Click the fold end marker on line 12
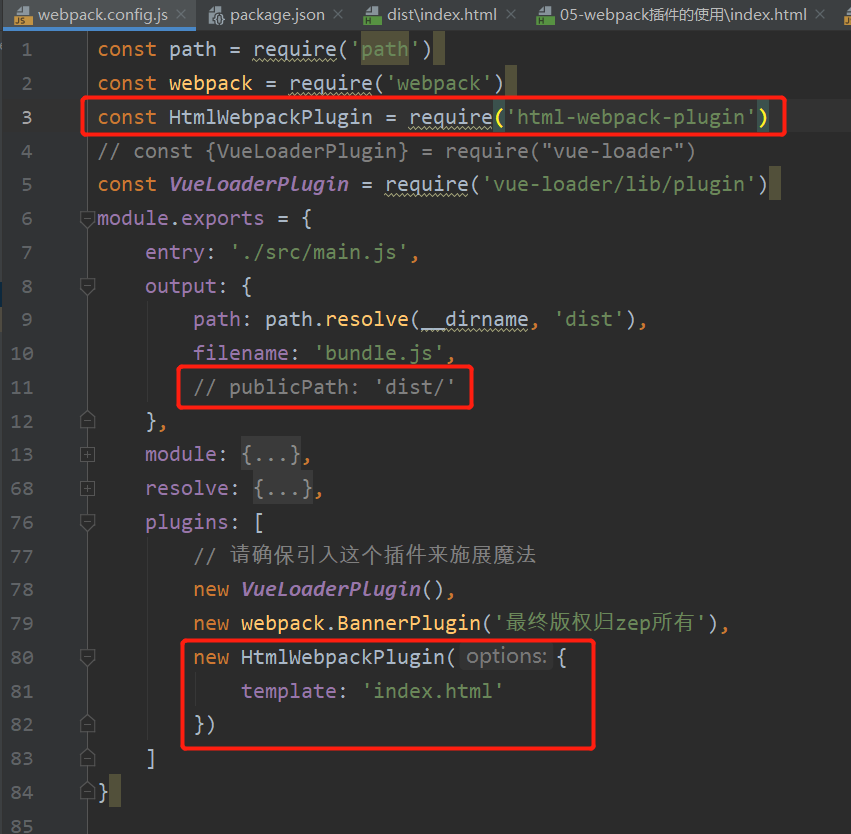The width and height of the screenshot is (851, 834). pyautogui.click(x=87, y=421)
